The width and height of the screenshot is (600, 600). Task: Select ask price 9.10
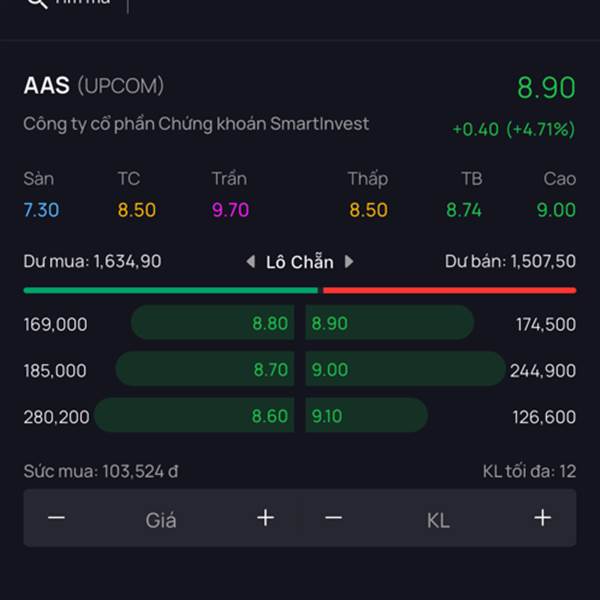[327, 416]
